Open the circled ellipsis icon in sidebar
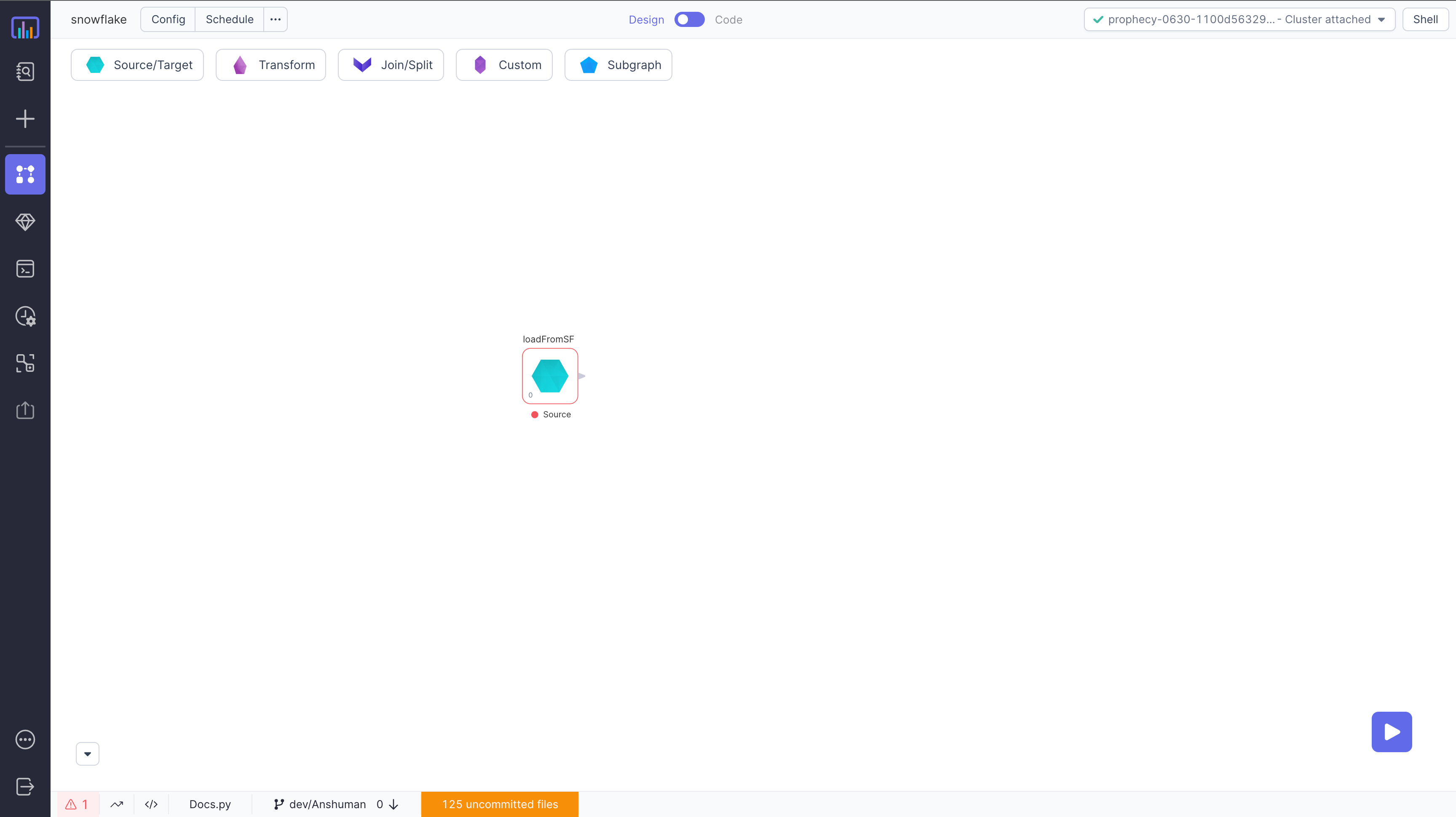Screen dimensions: 1456x817 (x=25, y=740)
